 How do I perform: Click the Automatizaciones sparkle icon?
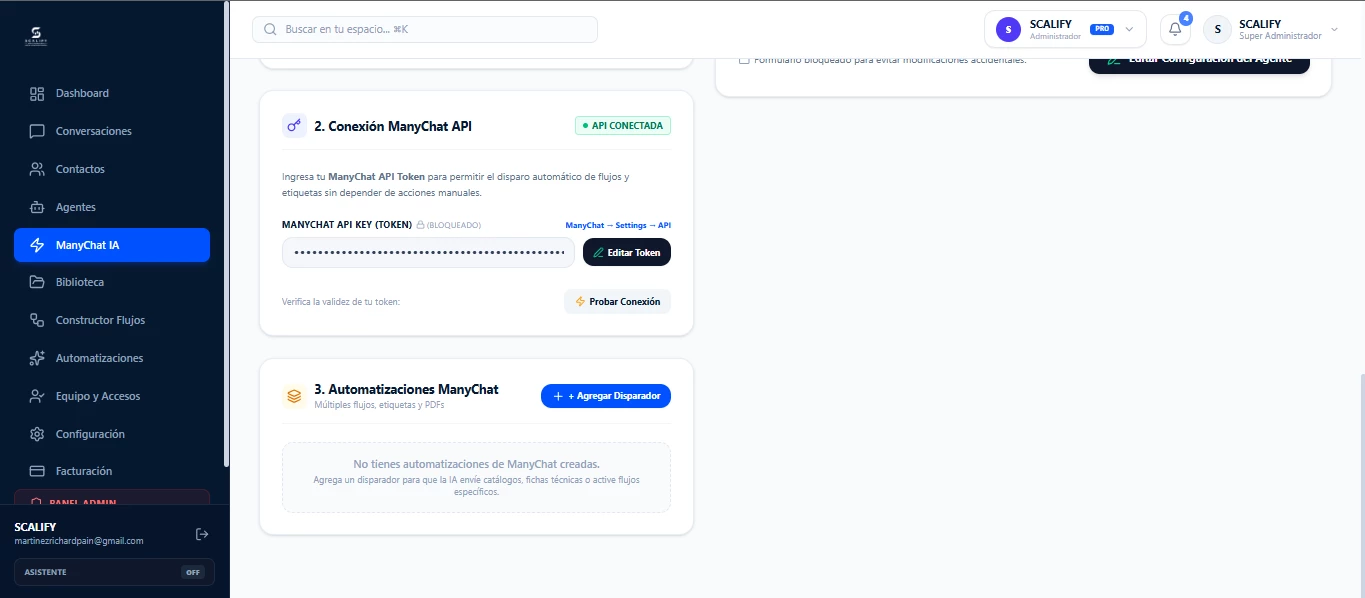pos(37,359)
